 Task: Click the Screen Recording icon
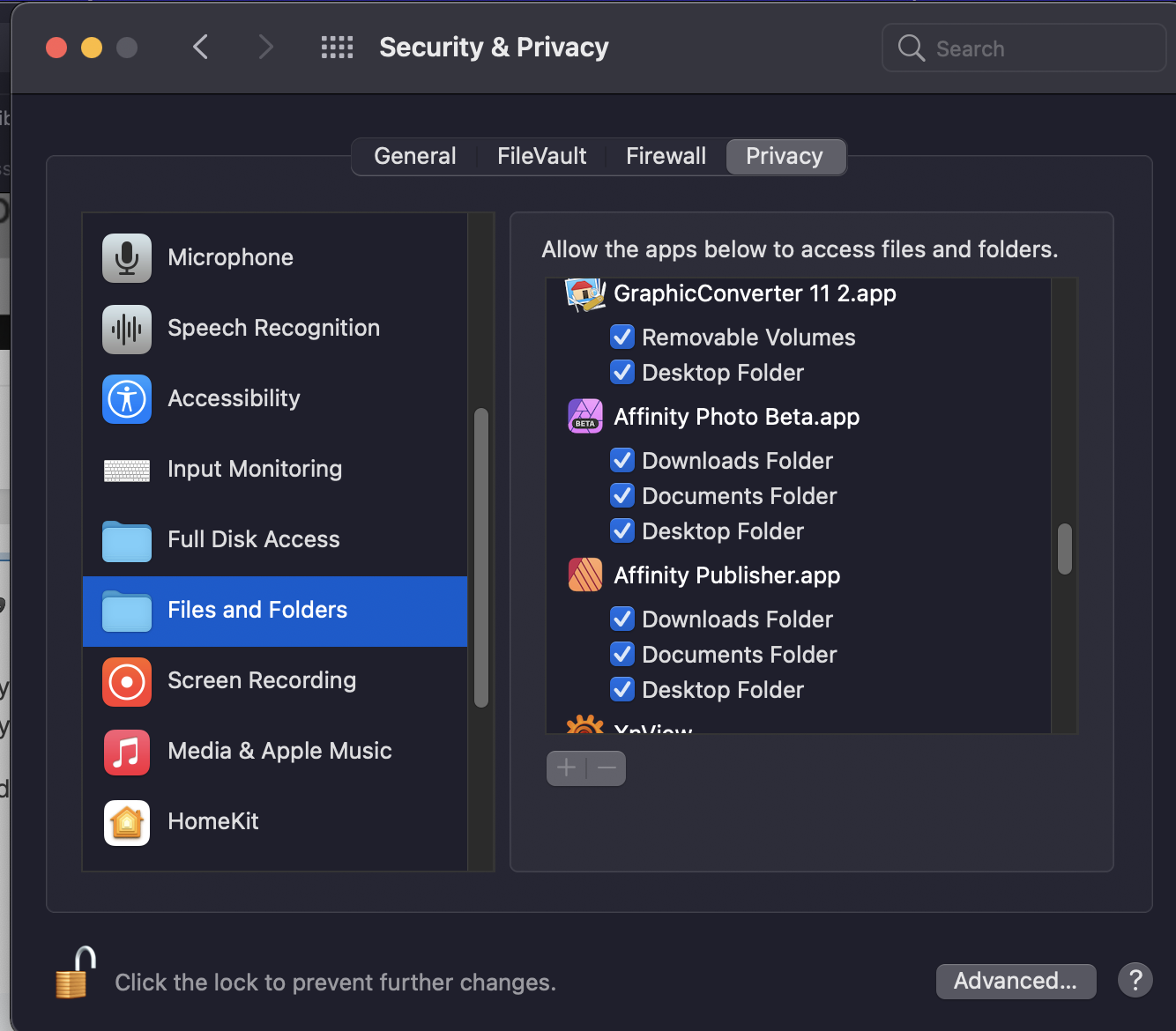(127, 681)
